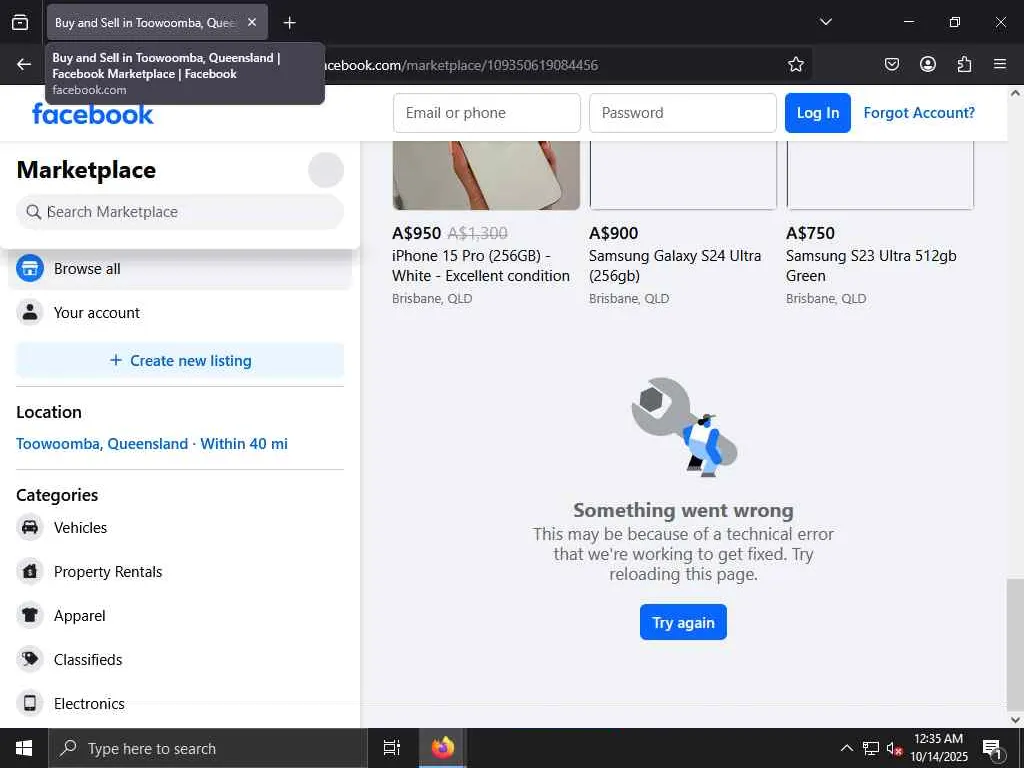Click the Browse all storefront icon
Viewport: 1024px width, 768px height.
pyautogui.click(x=29, y=268)
